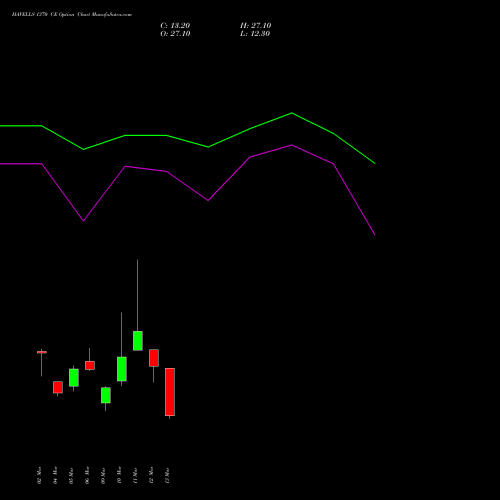Viewport: 500px width, 500px height.
Task: Click the 04 Mar date label
Action: click(x=55, y=475)
